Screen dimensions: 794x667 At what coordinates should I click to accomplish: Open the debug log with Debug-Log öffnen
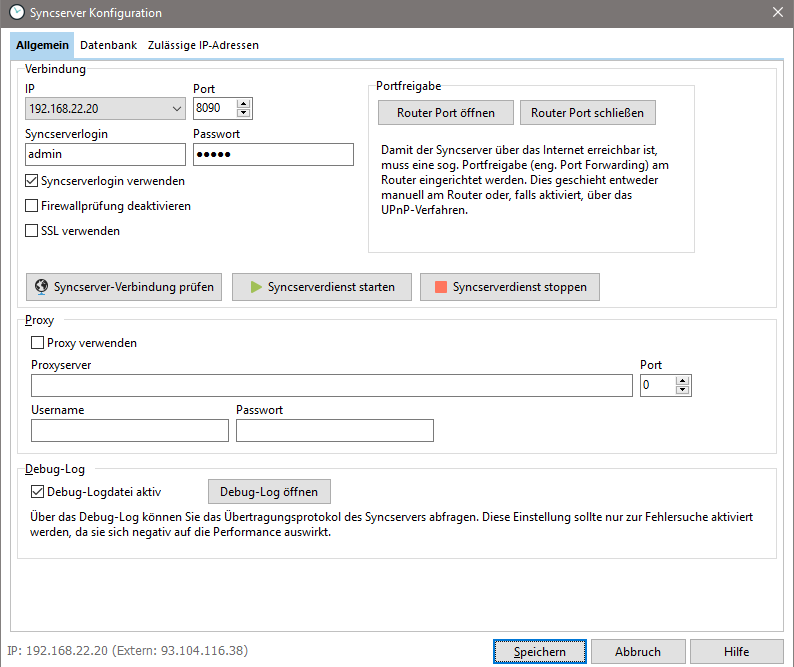tap(269, 492)
